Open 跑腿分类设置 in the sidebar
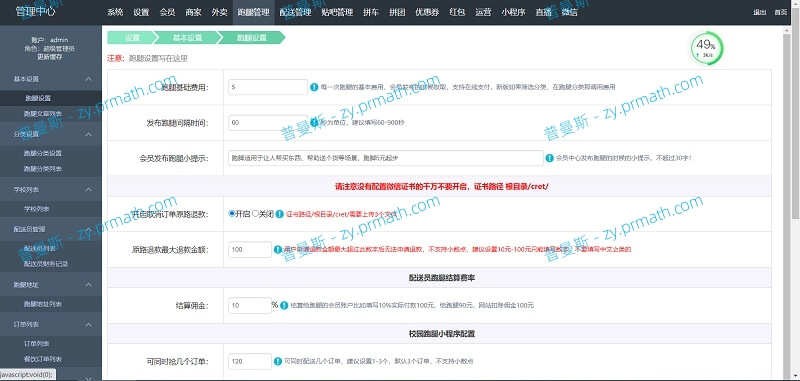This screenshot has height=381, width=800. 43,153
